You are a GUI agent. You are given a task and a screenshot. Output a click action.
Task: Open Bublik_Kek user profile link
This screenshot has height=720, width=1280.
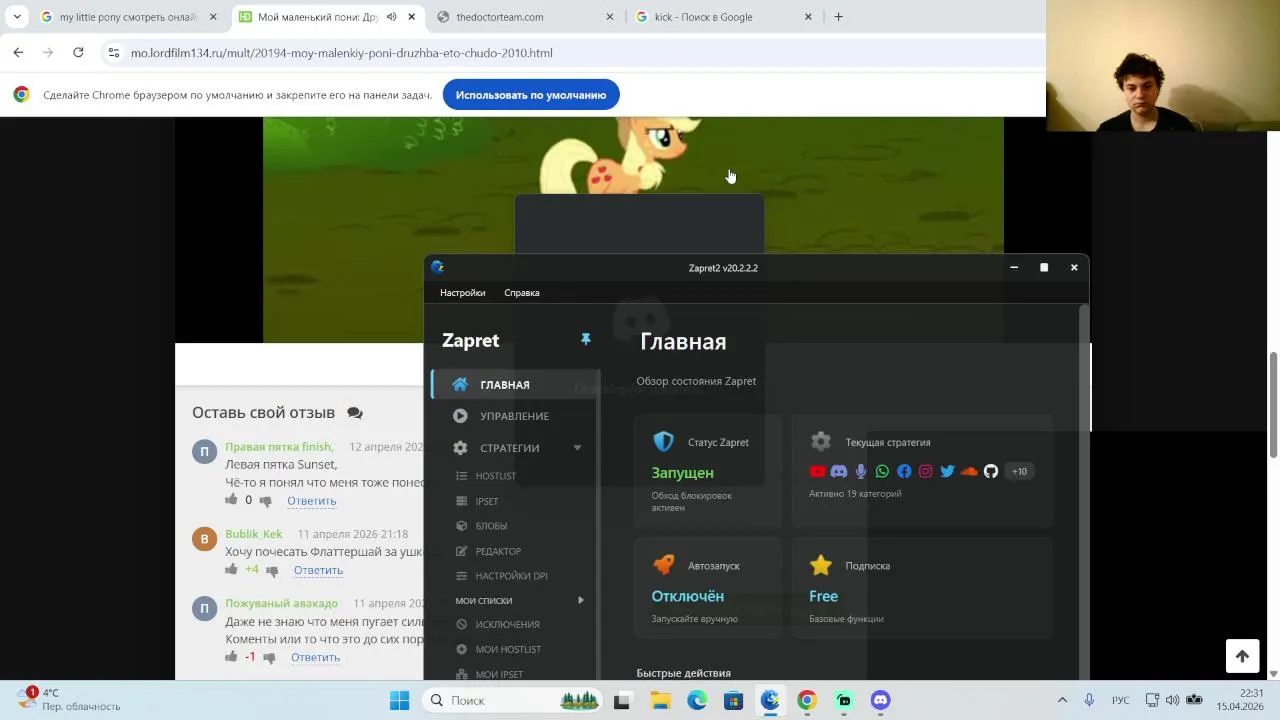click(254, 534)
